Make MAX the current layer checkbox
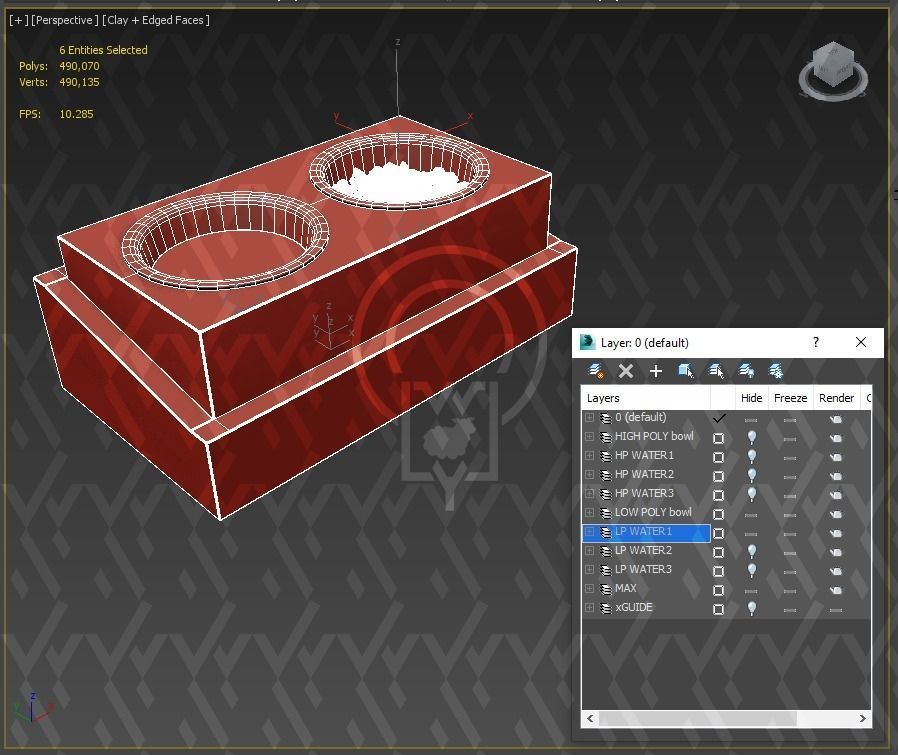 pos(718,591)
